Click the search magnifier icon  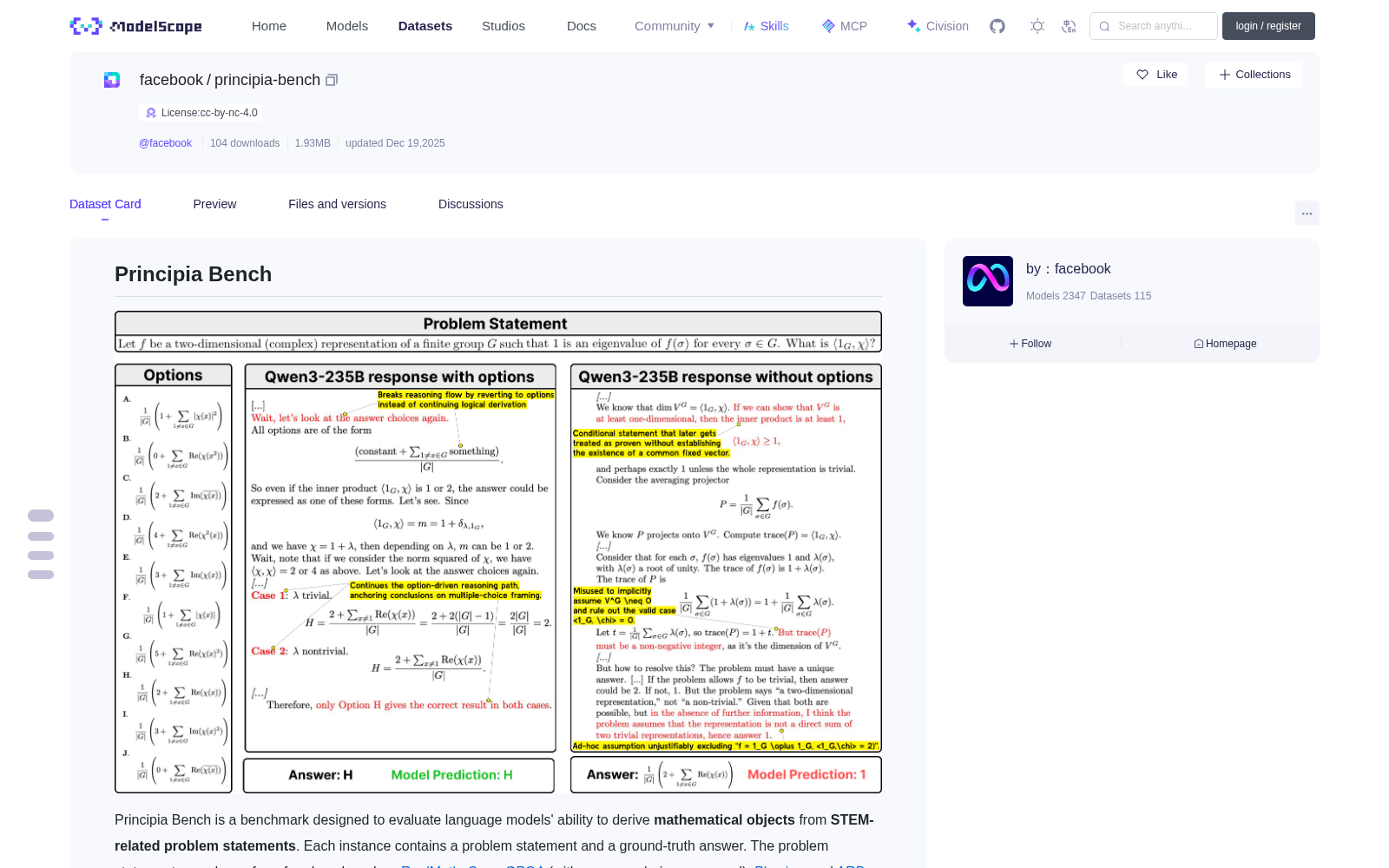1104,26
